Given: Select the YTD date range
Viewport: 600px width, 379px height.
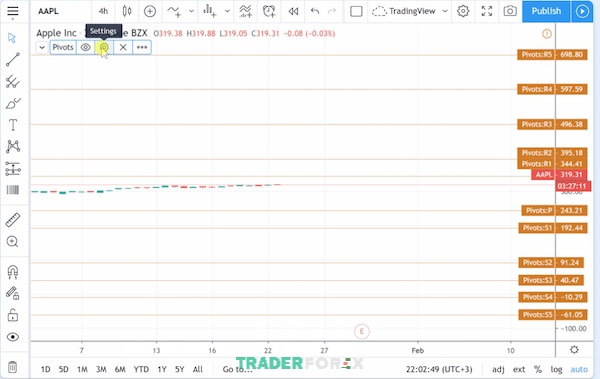Looking at the screenshot, I should tap(141, 369).
